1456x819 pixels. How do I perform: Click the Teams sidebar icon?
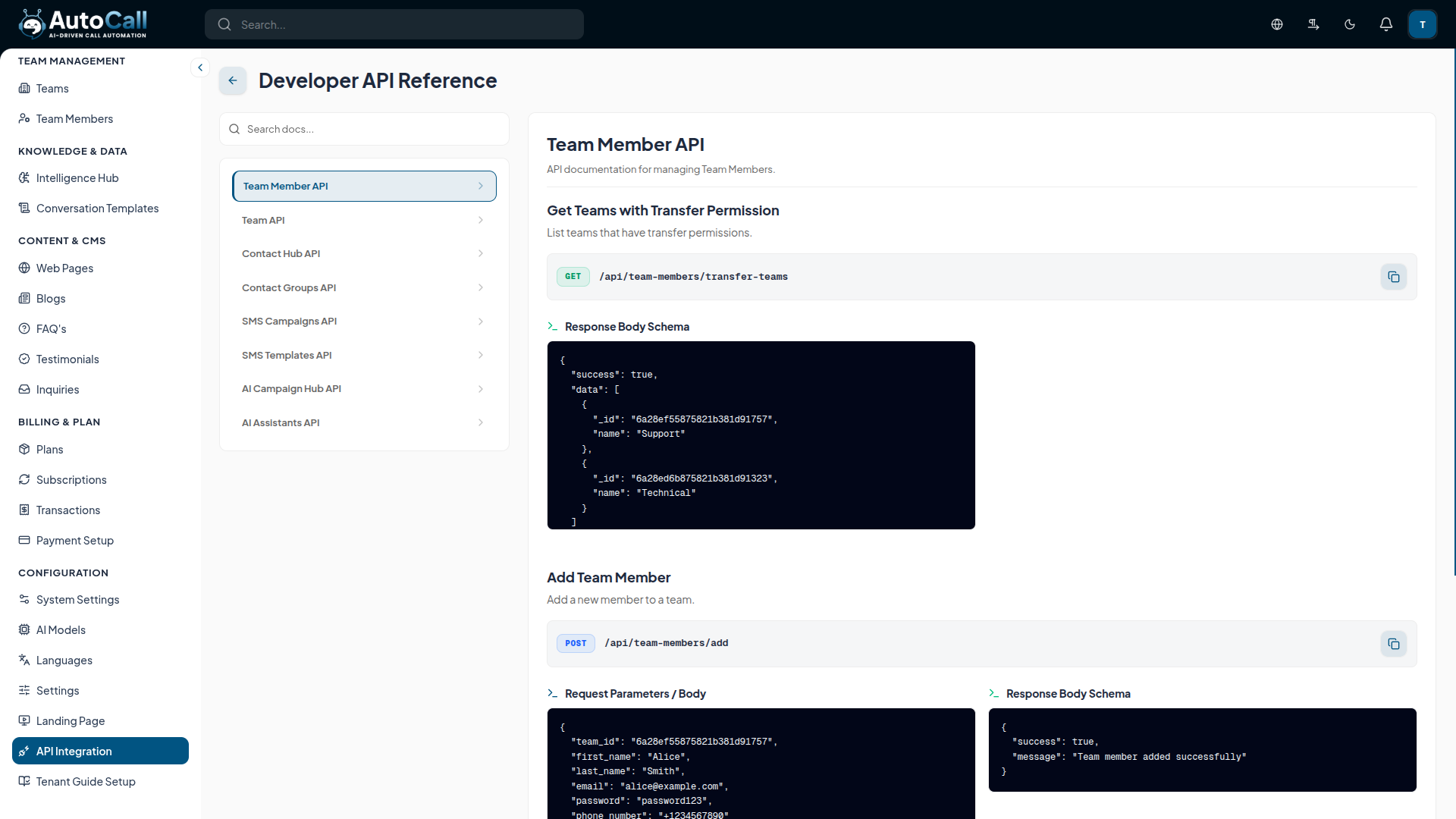click(24, 89)
